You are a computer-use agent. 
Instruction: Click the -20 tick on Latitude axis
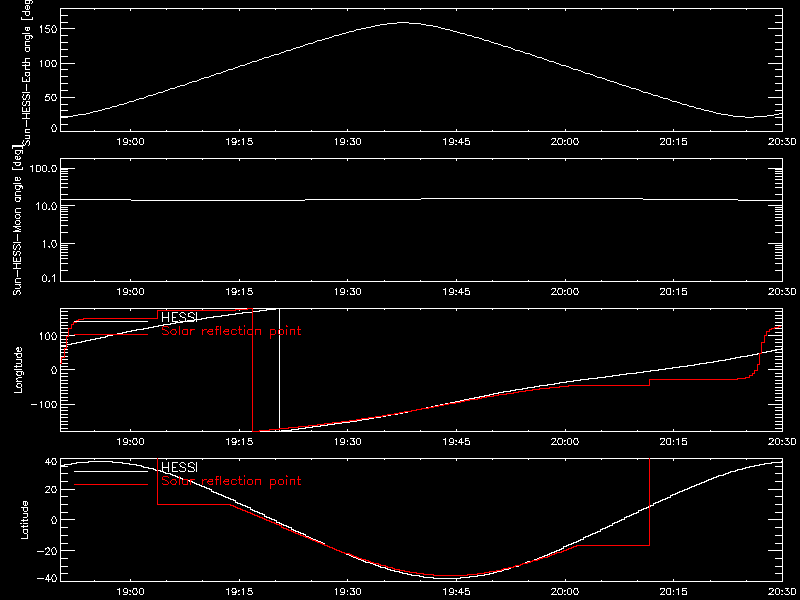[x=47, y=551]
